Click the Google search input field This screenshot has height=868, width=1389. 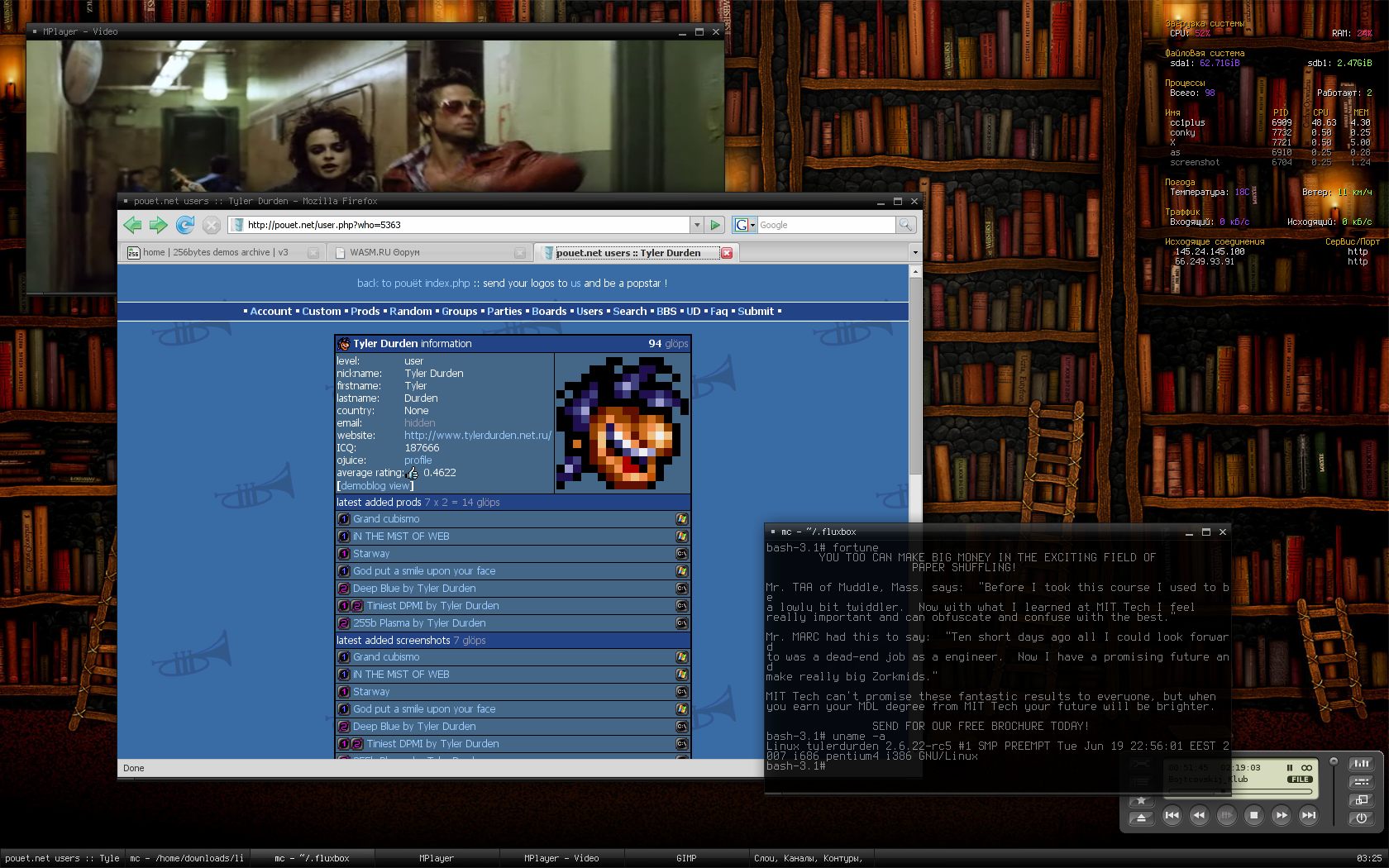826,225
